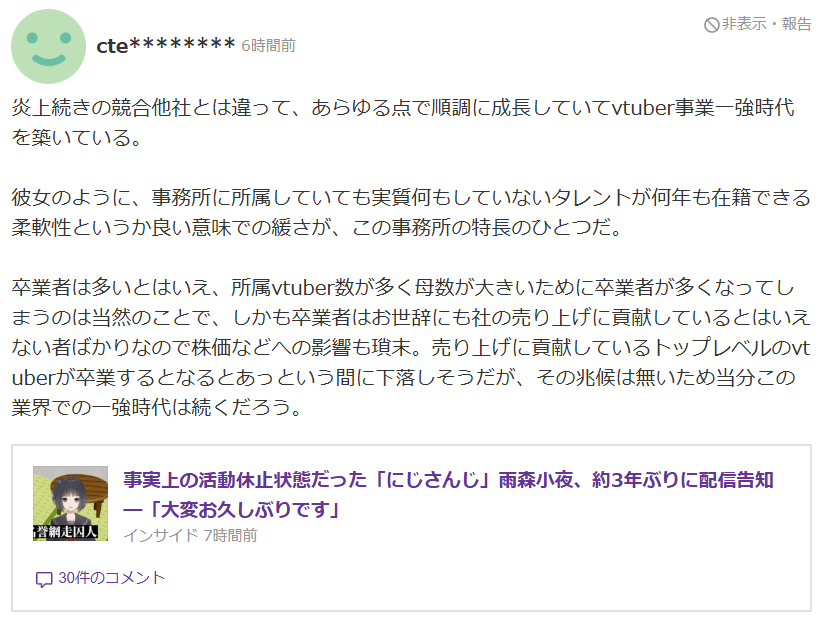Click the paragraph starting 卒業者は多いとはいえ
Screen dimensions: 817x618
tap(411, 347)
